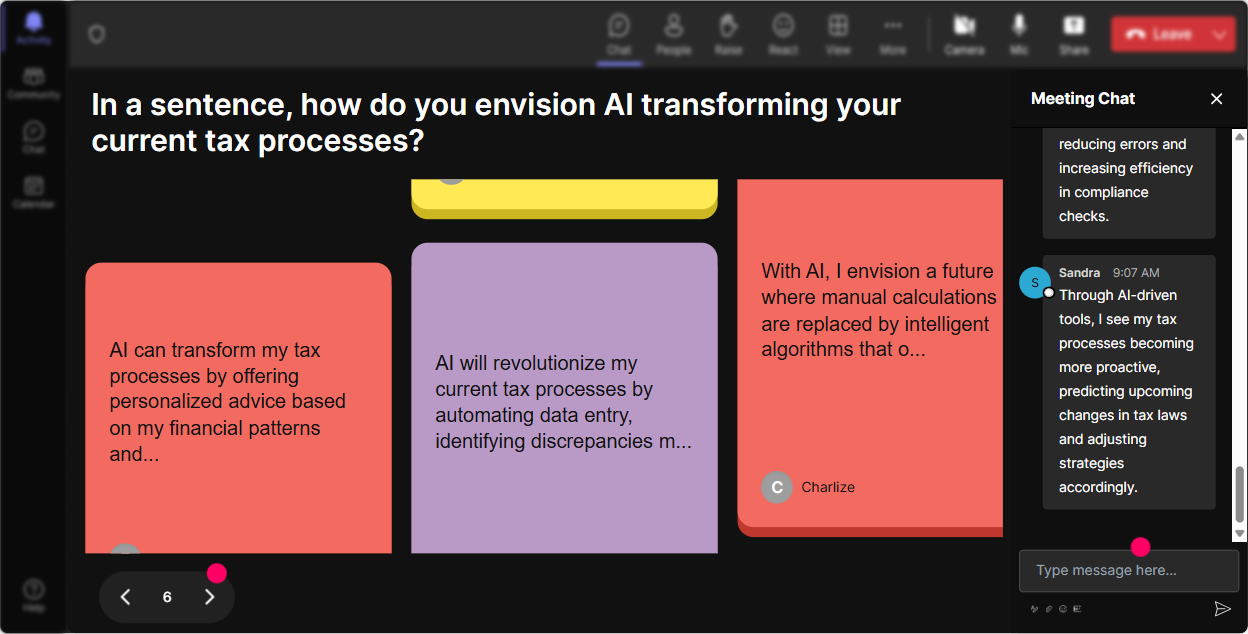
Task: Expand the Leave dropdown arrow
Action: pyautogui.click(x=1220, y=34)
